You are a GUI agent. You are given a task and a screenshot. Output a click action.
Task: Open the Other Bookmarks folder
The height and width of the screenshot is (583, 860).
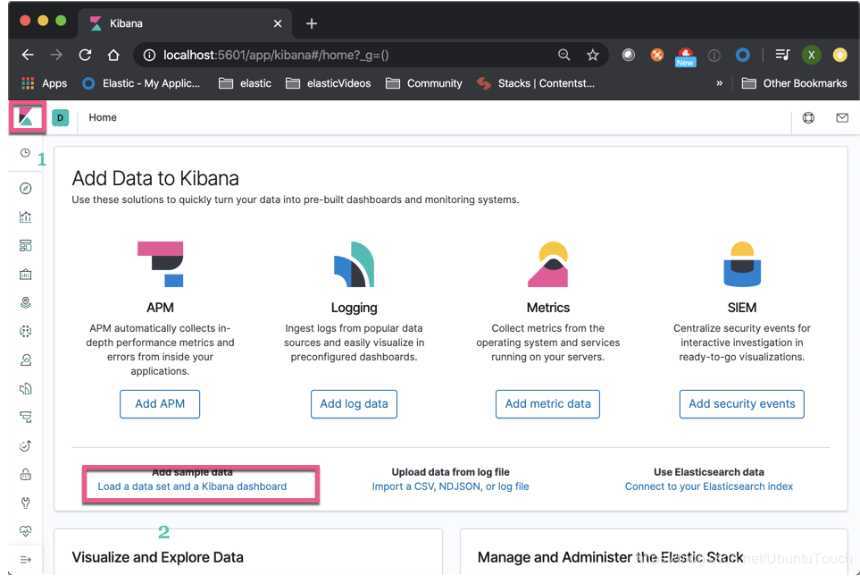pyautogui.click(x=794, y=83)
